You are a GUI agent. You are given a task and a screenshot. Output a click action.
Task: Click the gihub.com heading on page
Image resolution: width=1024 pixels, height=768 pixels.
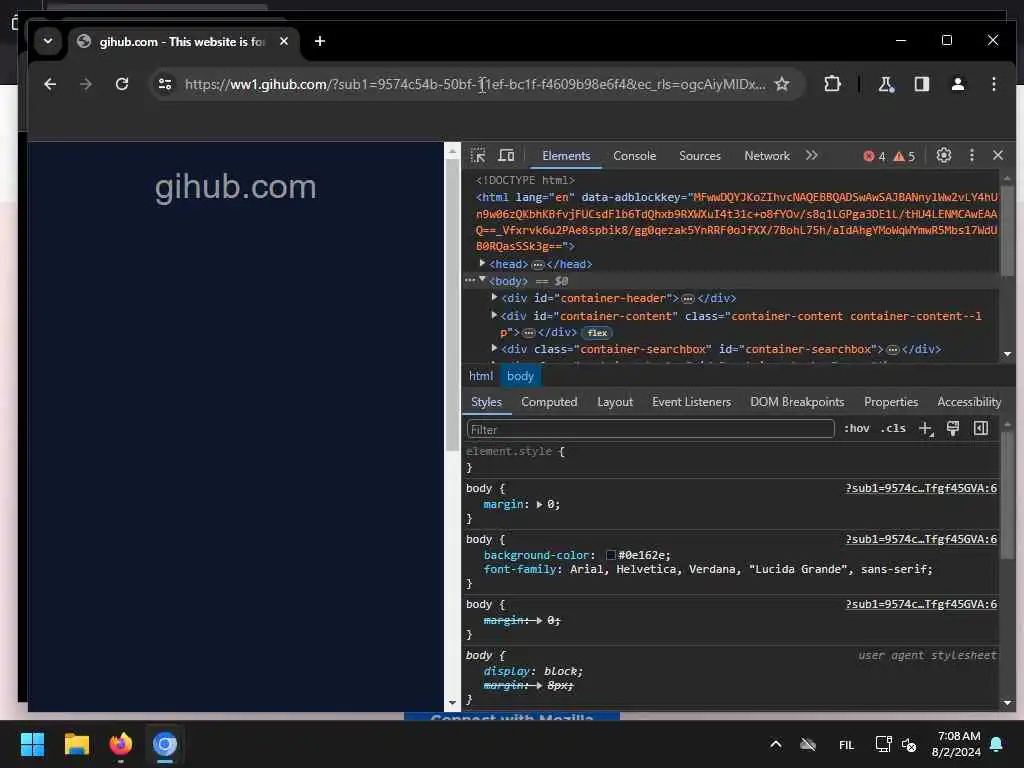click(x=235, y=187)
